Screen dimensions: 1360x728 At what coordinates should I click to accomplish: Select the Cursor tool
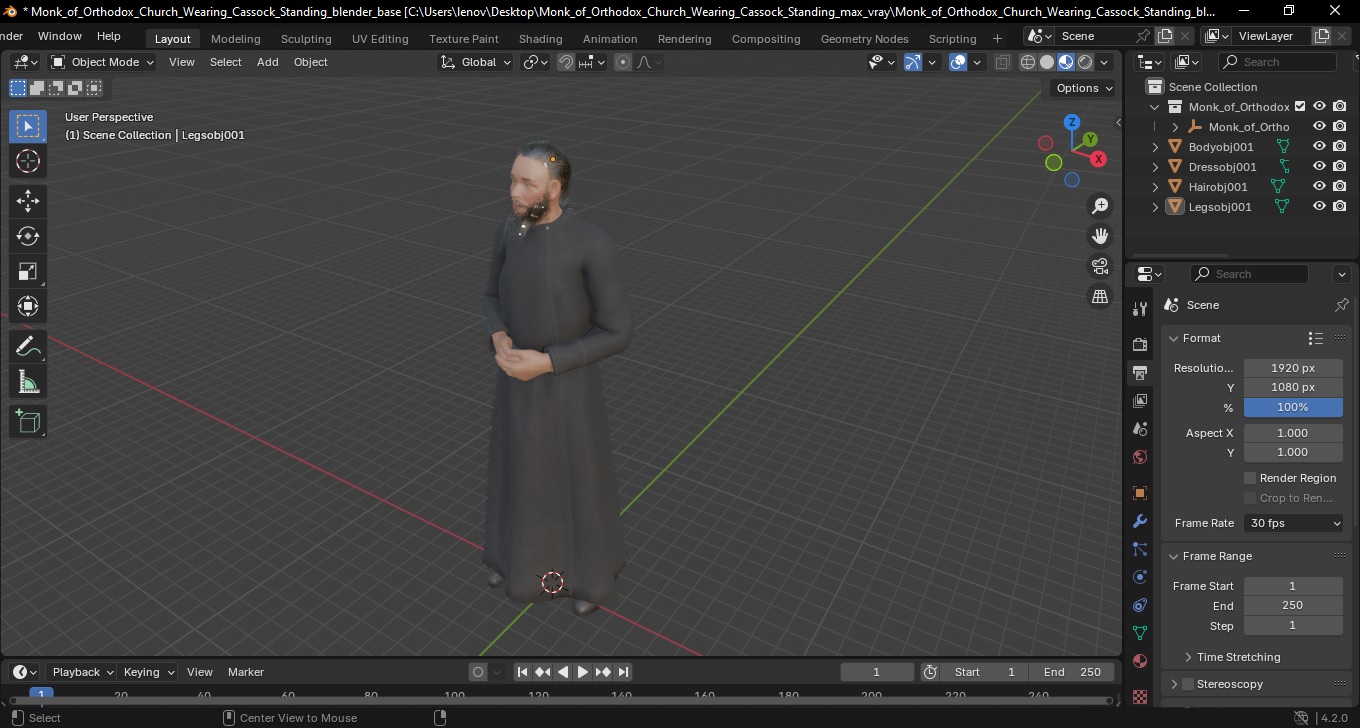pyautogui.click(x=28, y=161)
